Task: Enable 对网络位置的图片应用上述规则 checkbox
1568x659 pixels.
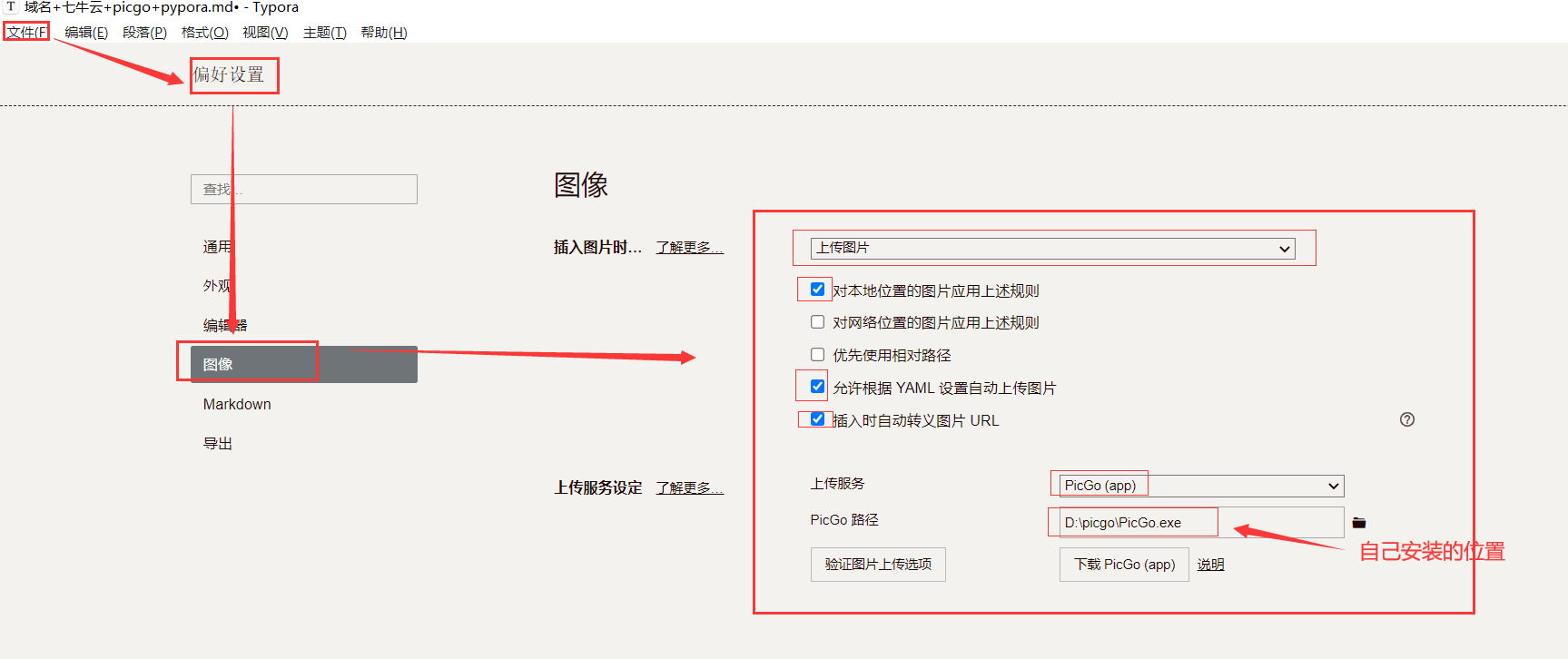Action: click(x=817, y=322)
